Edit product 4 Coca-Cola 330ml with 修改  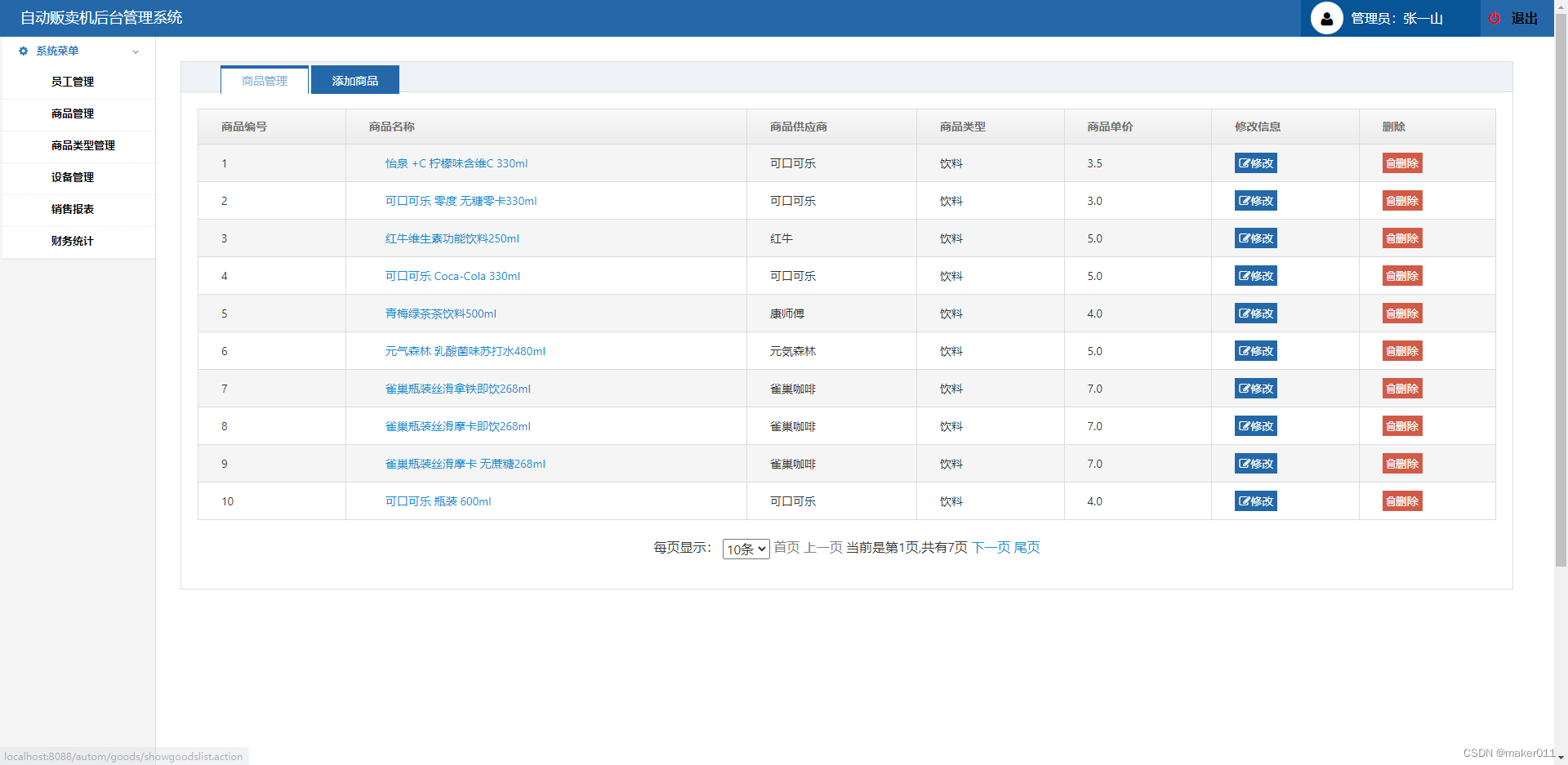1256,276
